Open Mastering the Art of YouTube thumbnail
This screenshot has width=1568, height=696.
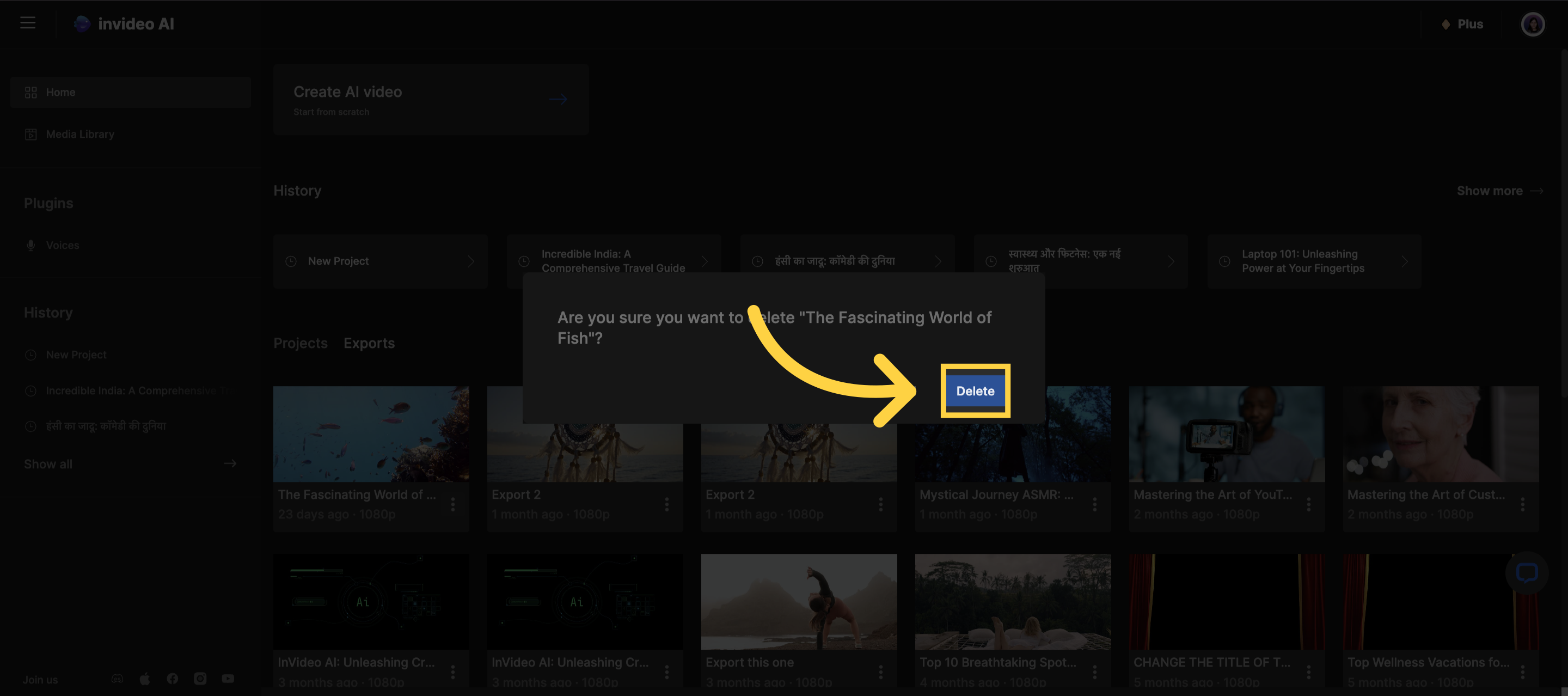click(x=1227, y=434)
